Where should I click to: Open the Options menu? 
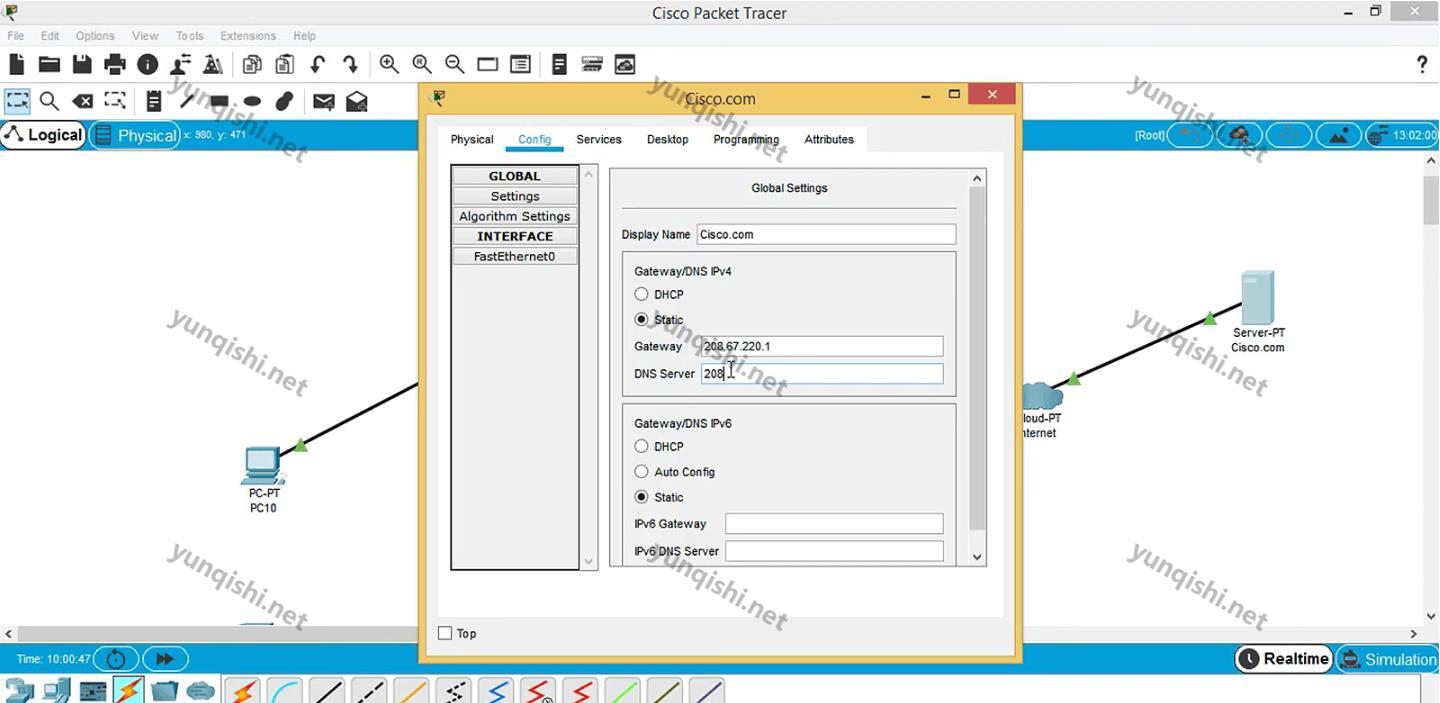coord(95,36)
